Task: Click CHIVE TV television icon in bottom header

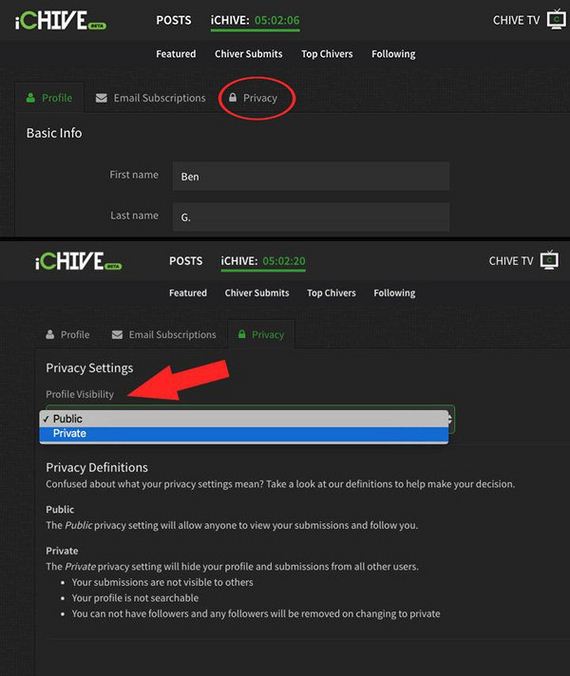Action: point(550,260)
